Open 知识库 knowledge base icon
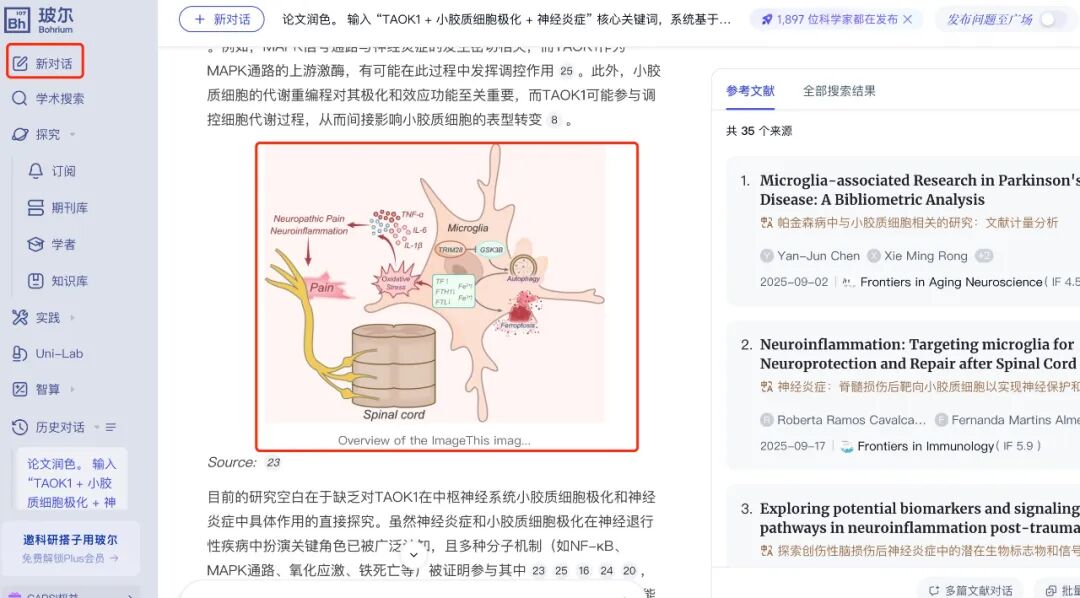This screenshot has height=598, width=1080. [x=35, y=280]
